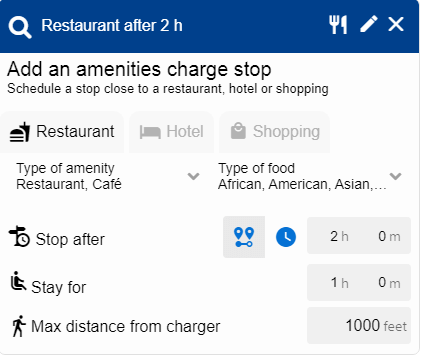Click the Stop after minutes field
This screenshot has width=430, height=361.
[389, 236]
